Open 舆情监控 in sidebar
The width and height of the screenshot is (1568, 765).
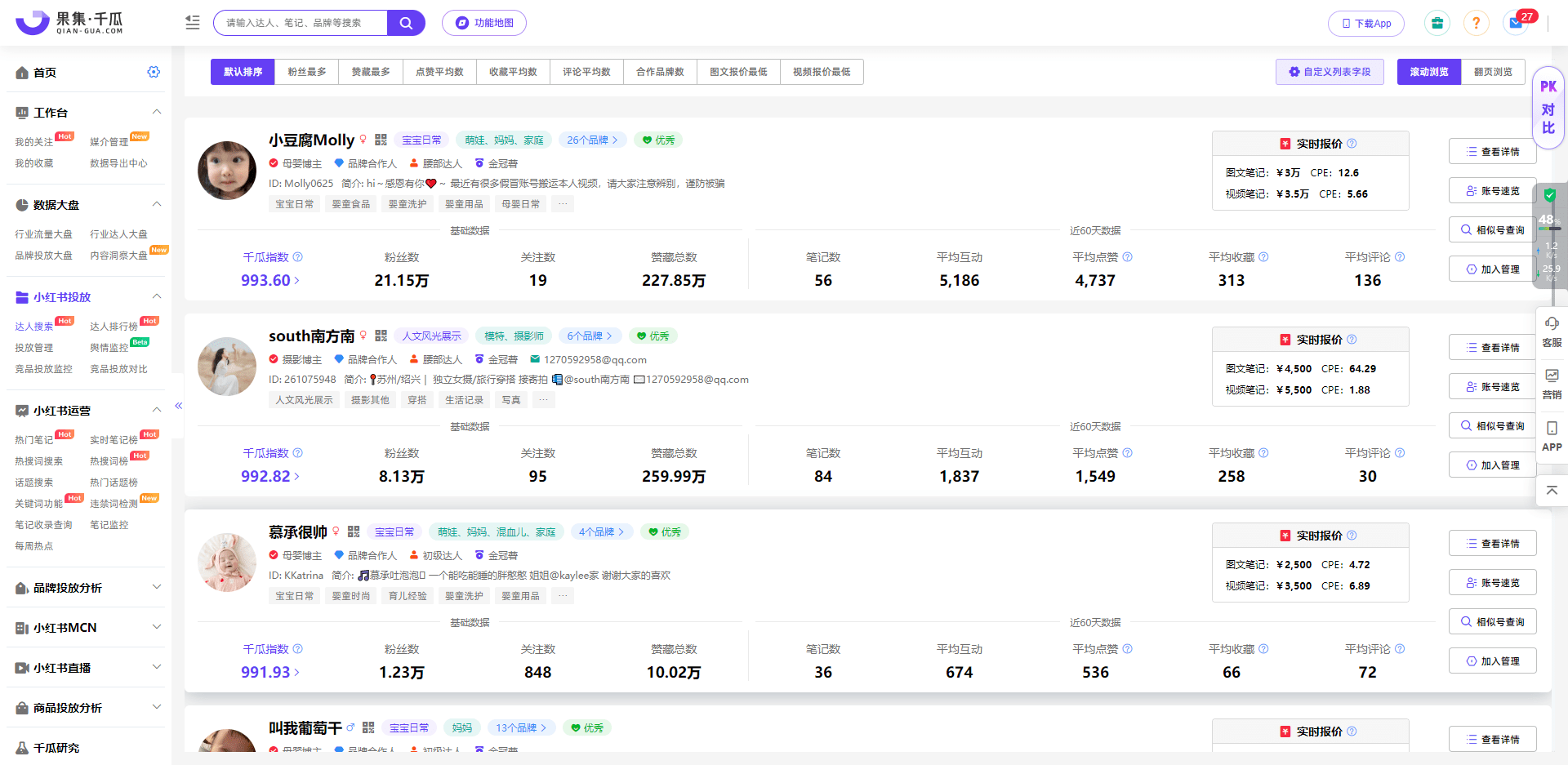tap(109, 348)
